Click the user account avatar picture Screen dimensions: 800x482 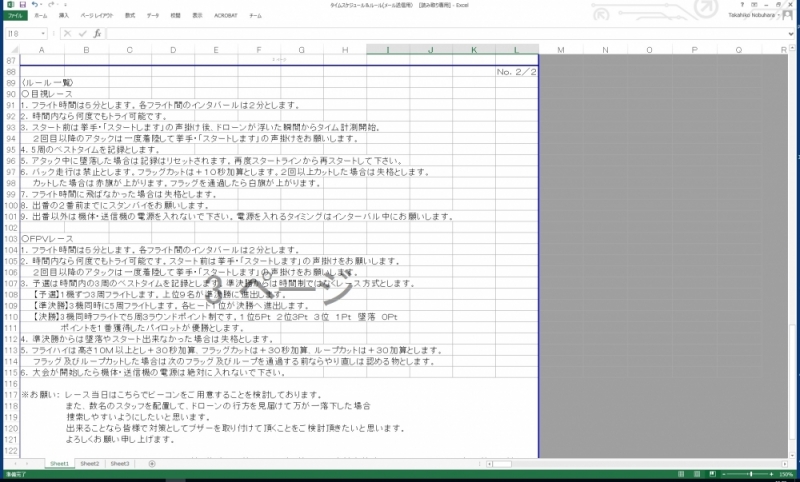(x=789, y=17)
